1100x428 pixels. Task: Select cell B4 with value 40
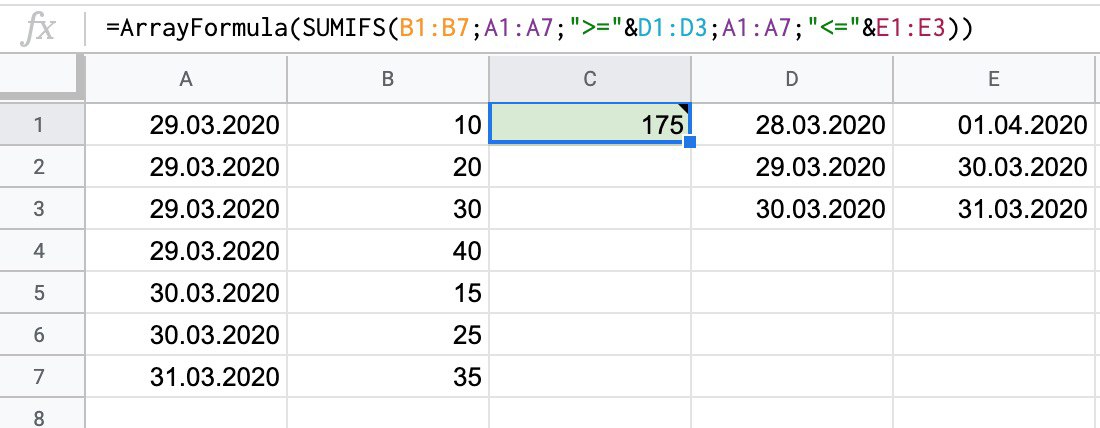pyautogui.click(x=388, y=251)
